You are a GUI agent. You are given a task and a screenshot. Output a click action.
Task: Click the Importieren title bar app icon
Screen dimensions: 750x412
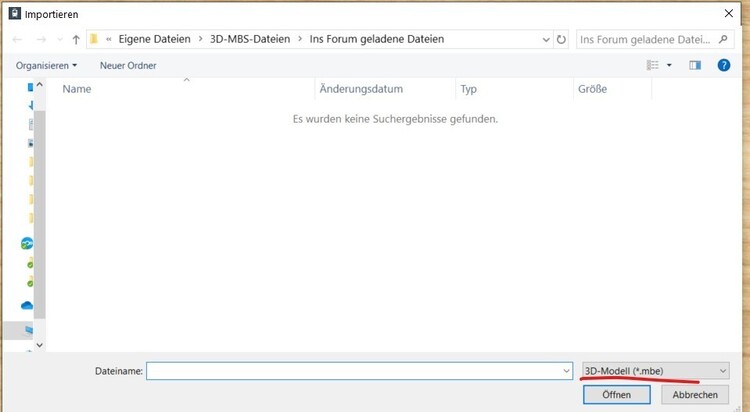coord(15,13)
